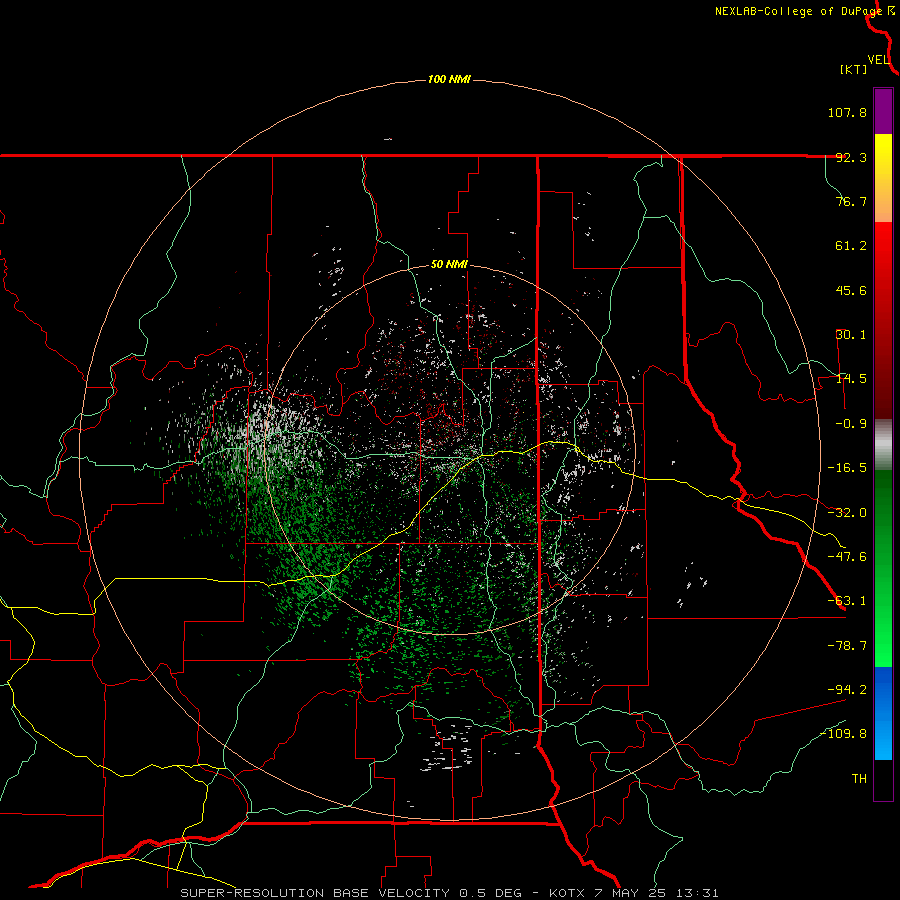Click the 14.5 legend value
This screenshot has width=900, height=900.
click(851, 379)
